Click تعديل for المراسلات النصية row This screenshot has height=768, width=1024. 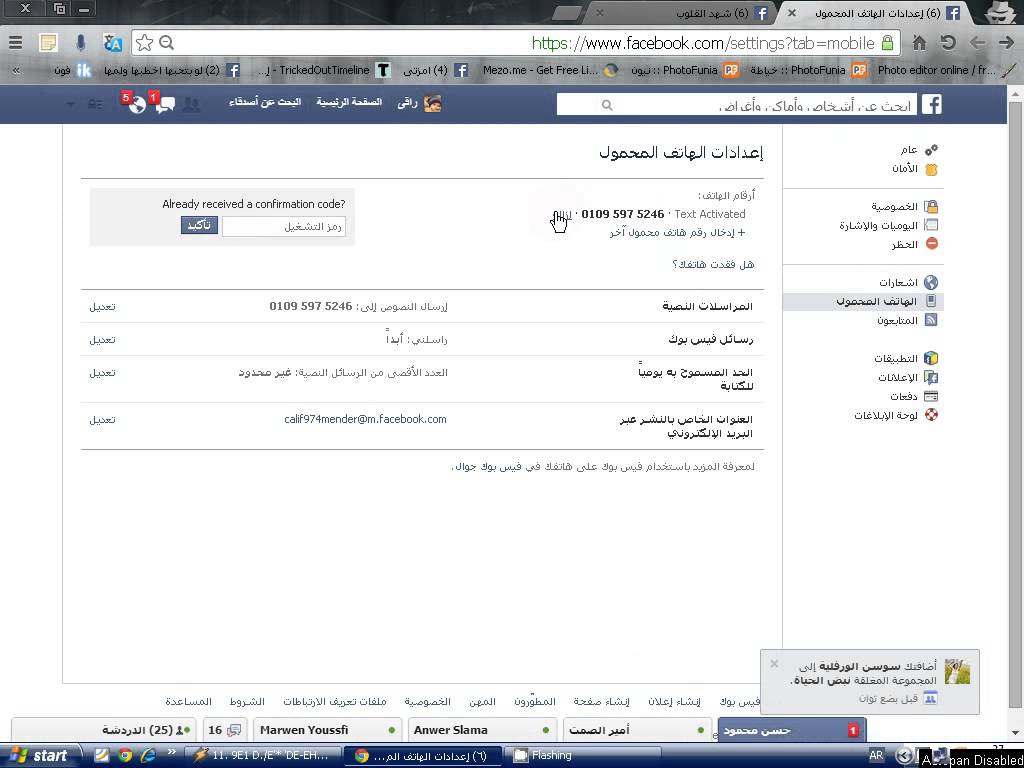coord(103,306)
